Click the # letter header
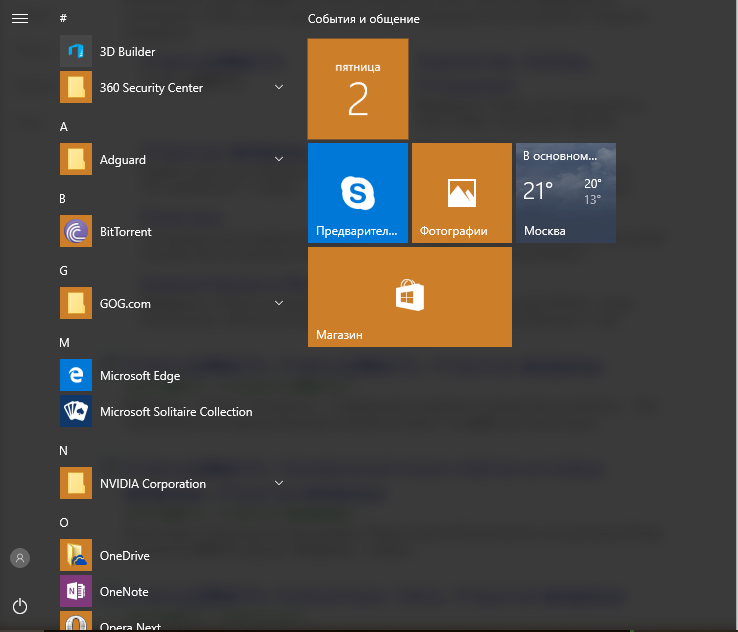This screenshot has width=738, height=632. tap(64, 18)
